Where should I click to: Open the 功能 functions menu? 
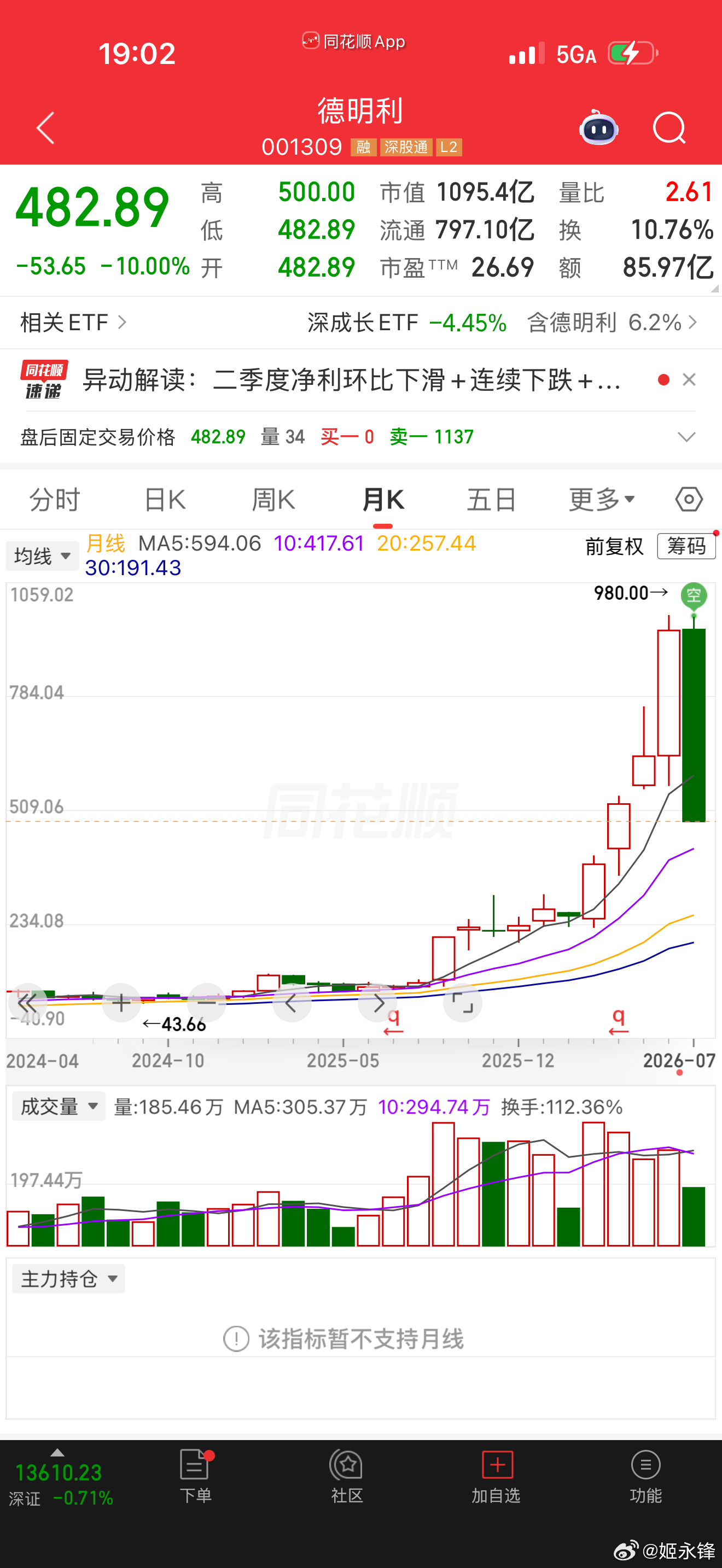(x=646, y=1476)
